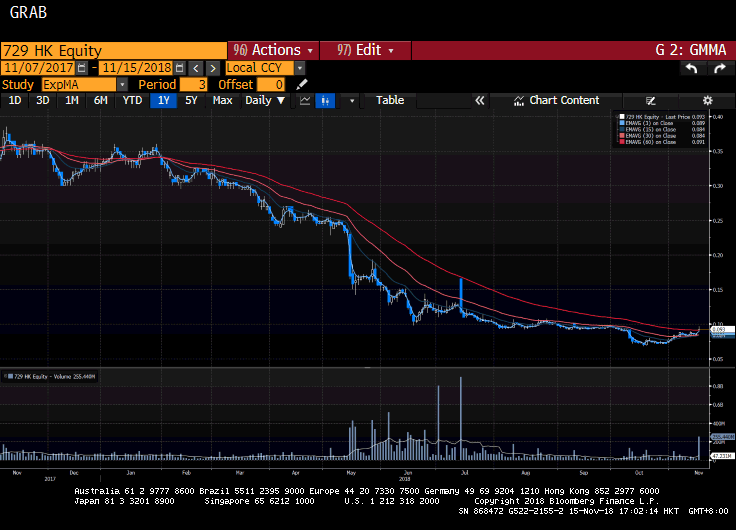This screenshot has width=736, height=530.
Task: Click EMAVG (3) light blue legend swatch
Action: [622, 123]
